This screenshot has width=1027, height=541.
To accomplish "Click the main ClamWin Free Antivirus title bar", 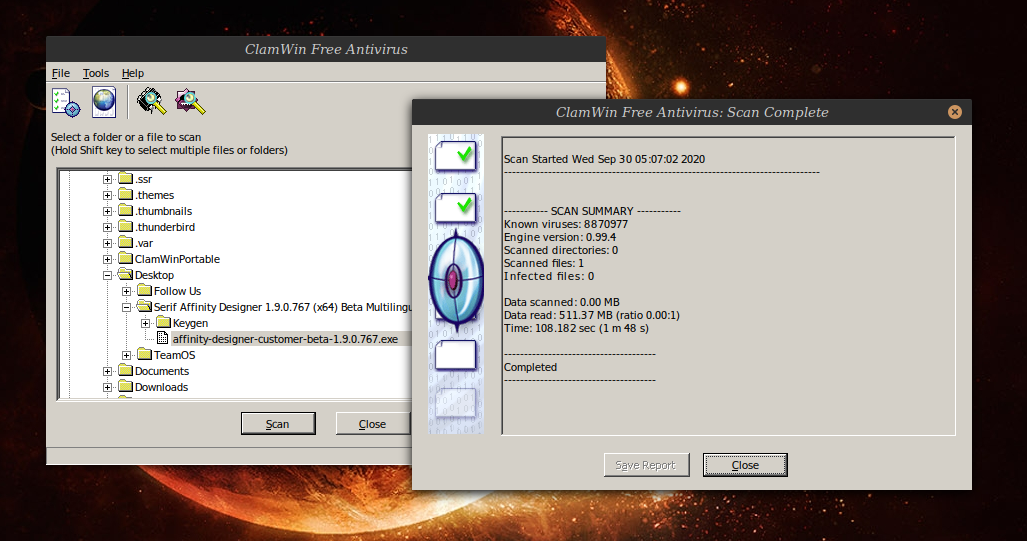I will click(326, 49).
